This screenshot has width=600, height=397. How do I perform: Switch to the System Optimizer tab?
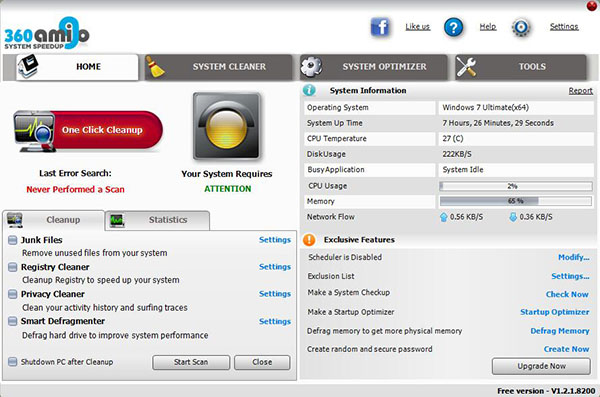[373, 67]
